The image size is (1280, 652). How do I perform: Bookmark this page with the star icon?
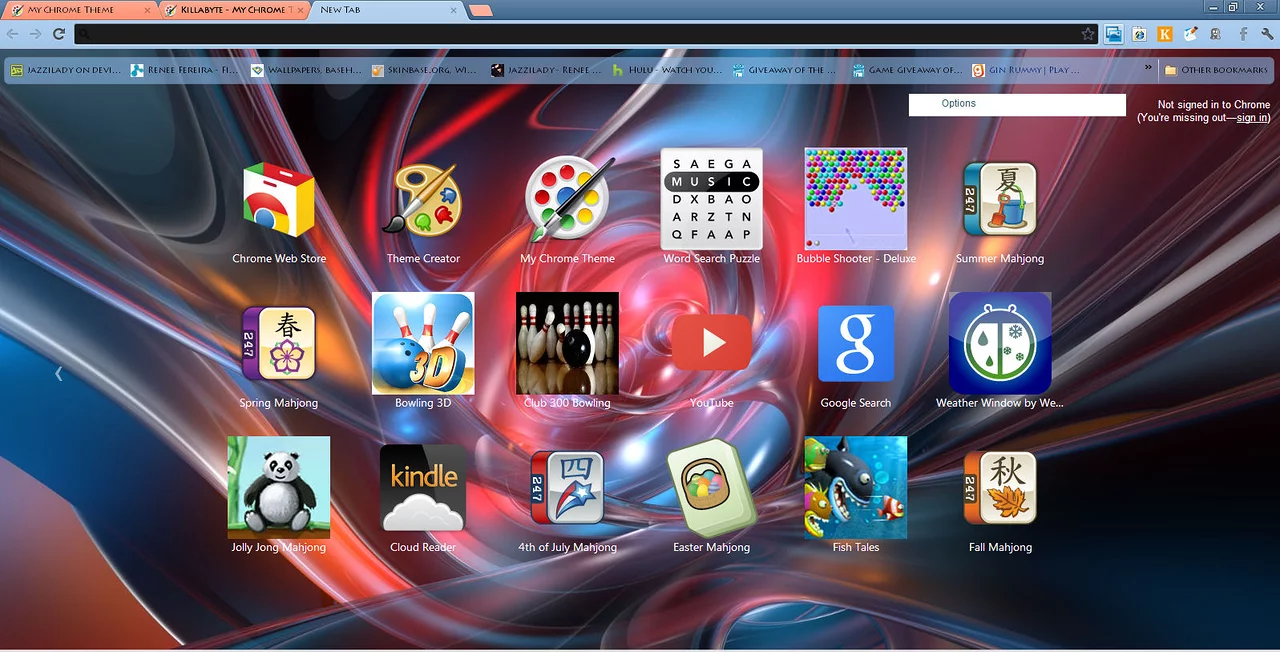(1088, 34)
